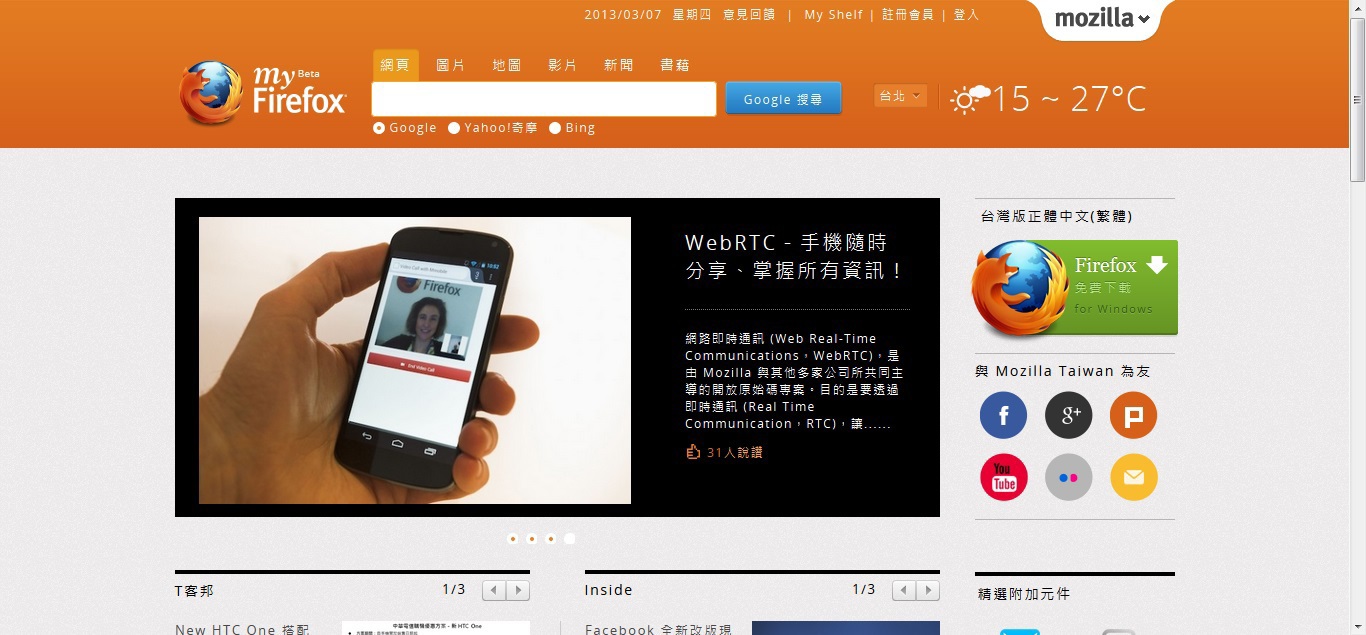
Task: Select the 圖片 search tab
Action: click(x=451, y=65)
